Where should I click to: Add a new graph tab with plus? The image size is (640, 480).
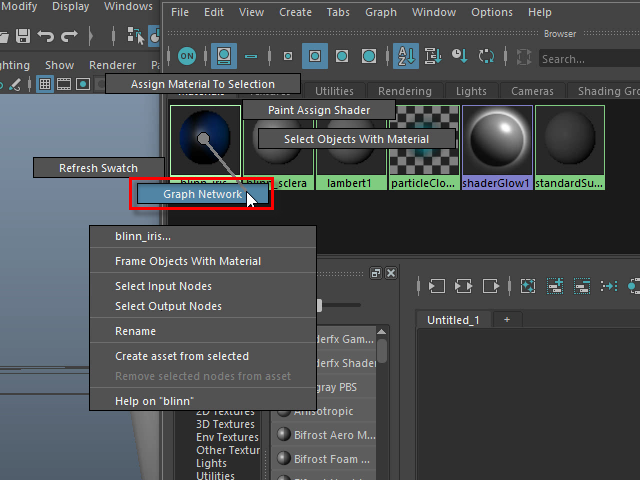pos(506,320)
